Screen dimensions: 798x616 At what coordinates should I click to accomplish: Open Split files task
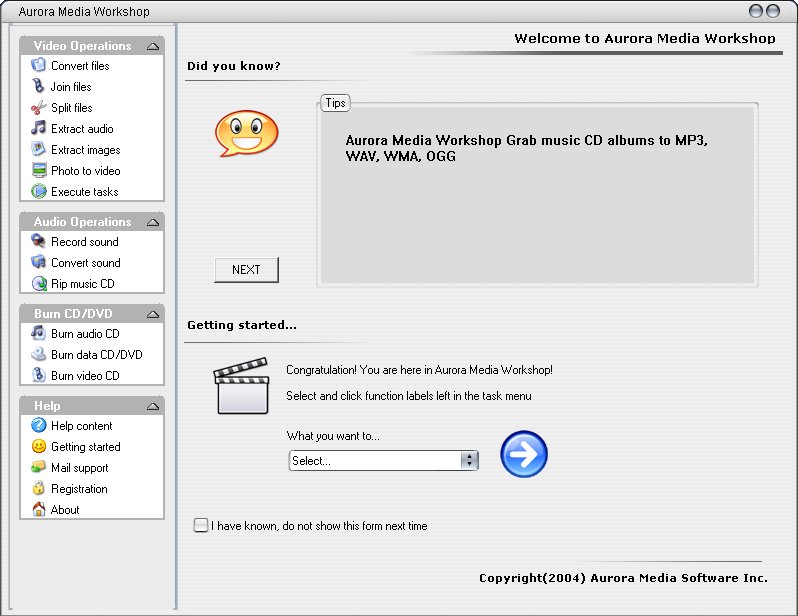(72, 107)
